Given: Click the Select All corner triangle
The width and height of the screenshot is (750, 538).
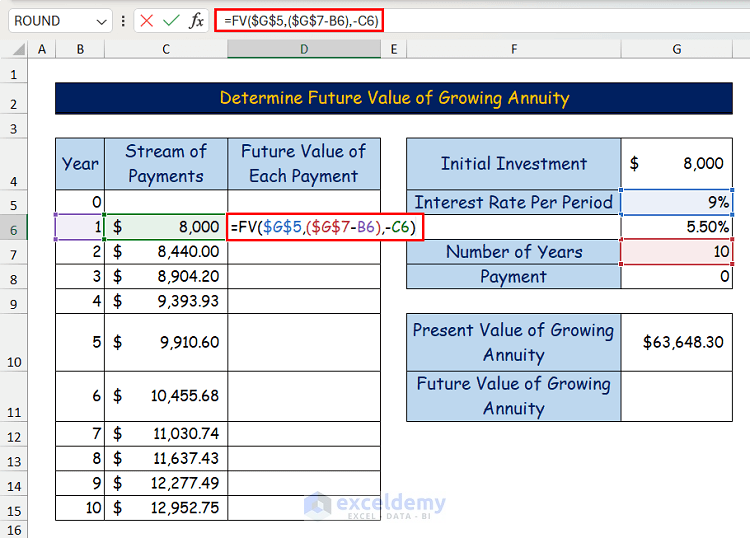Looking at the screenshot, I should click(18, 49).
